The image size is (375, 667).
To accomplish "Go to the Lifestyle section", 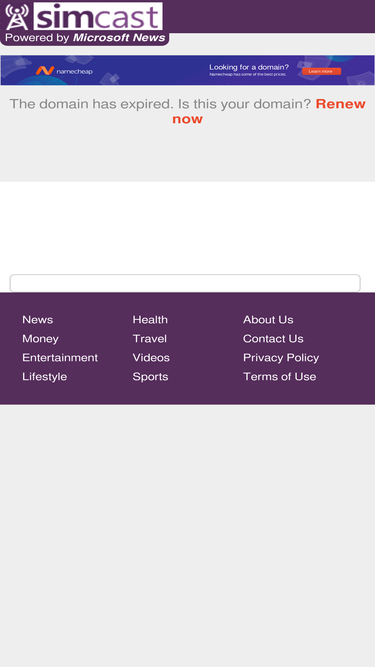I will tap(45, 377).
